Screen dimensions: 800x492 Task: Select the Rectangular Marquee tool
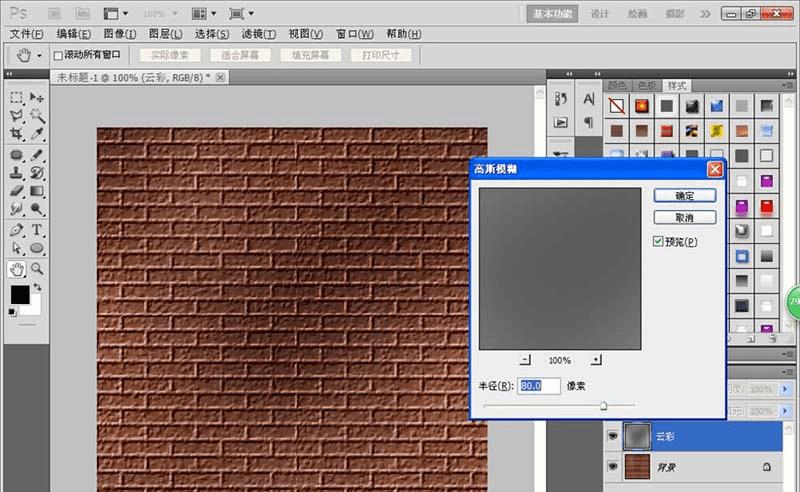[x=17, y=97]
